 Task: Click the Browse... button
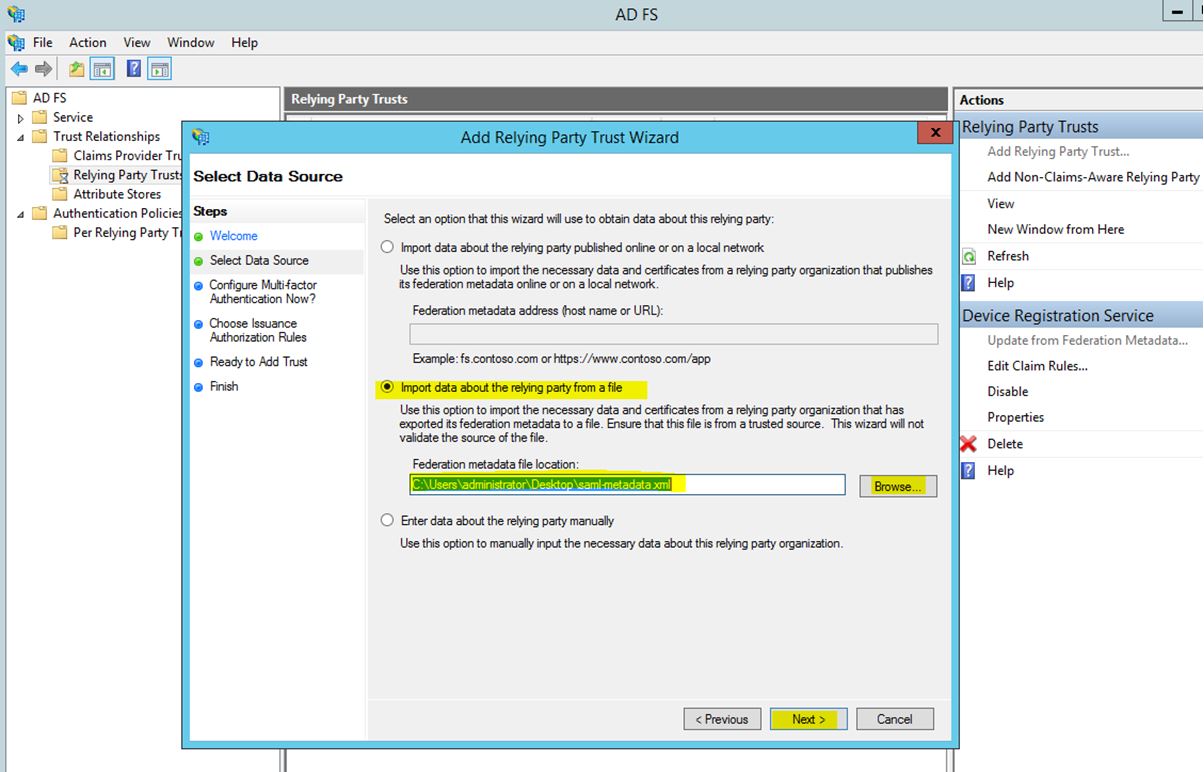coord(897,486)
